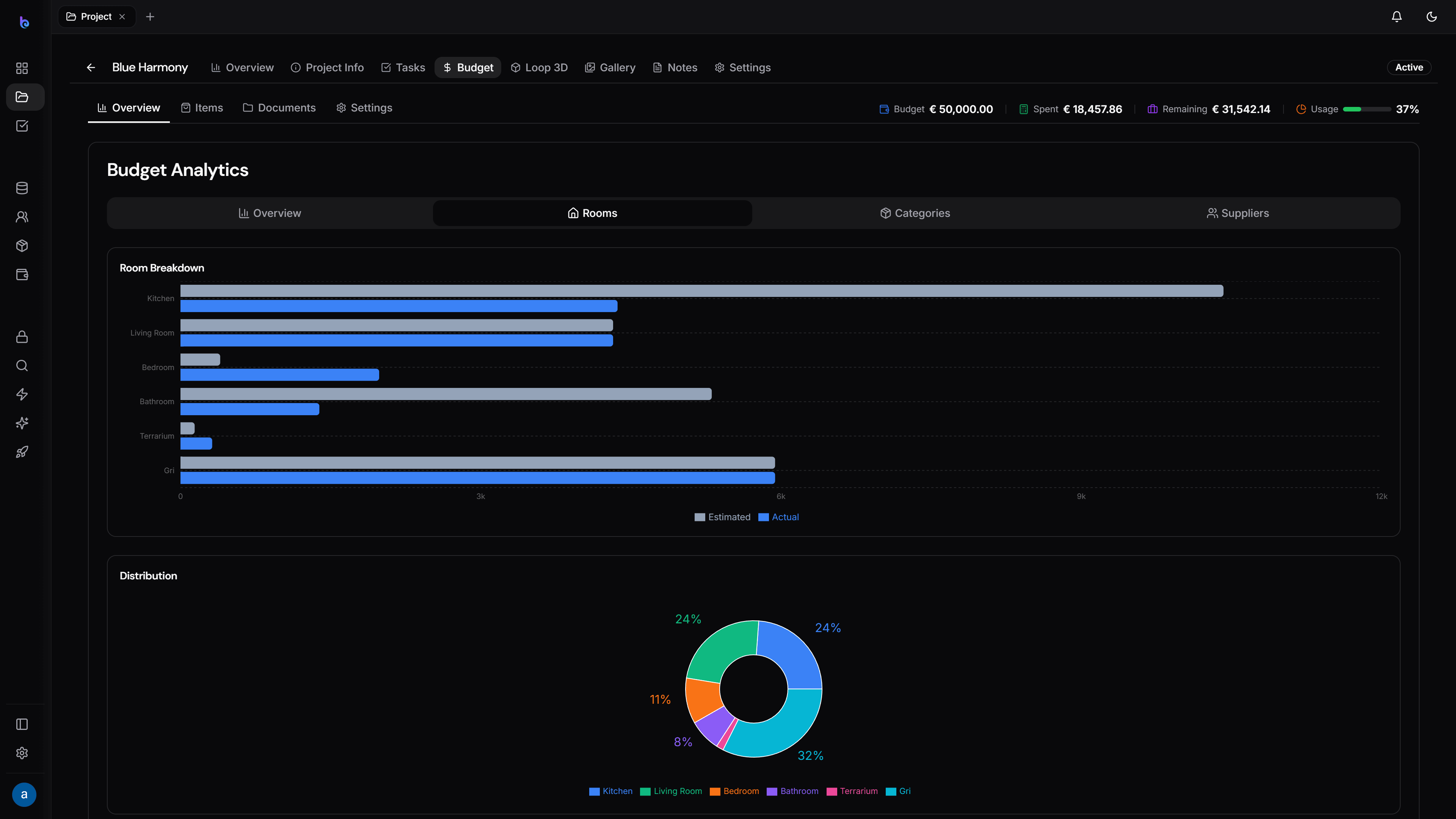1456x819 pixels.
Task: Click the Active status badge
Action: (x=1409, y=67)
